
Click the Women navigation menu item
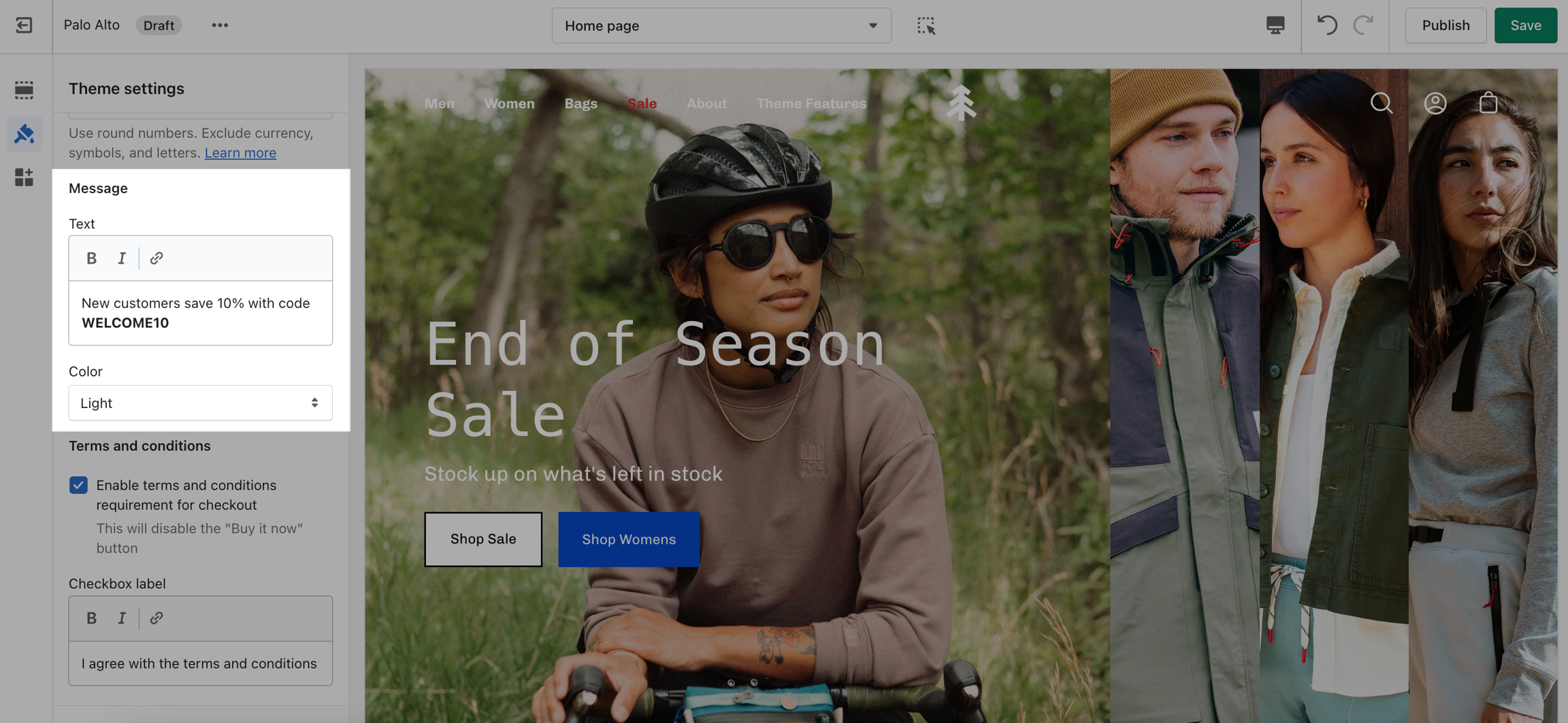tap(509, 103)
